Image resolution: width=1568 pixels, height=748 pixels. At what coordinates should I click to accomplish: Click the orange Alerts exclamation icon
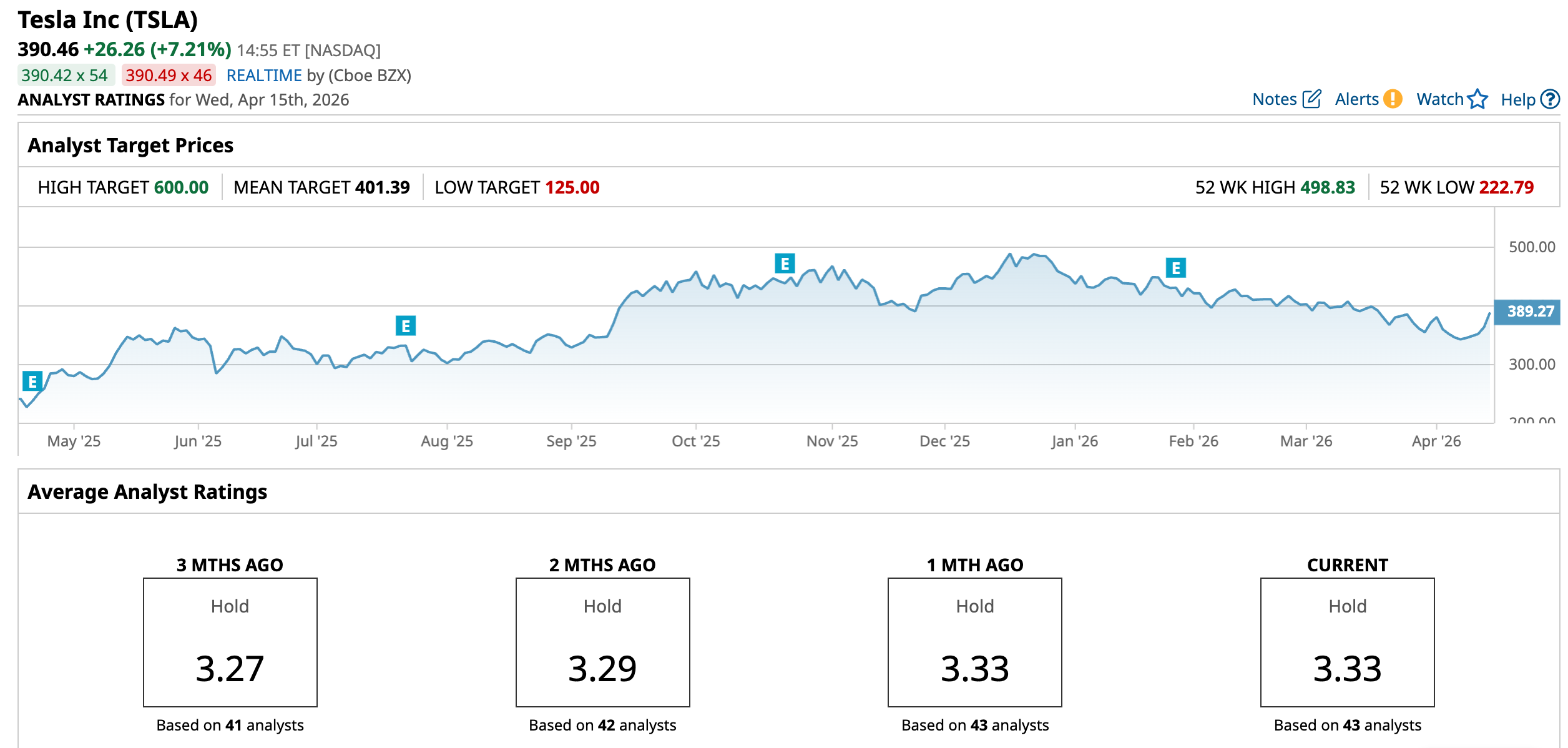1393,99
